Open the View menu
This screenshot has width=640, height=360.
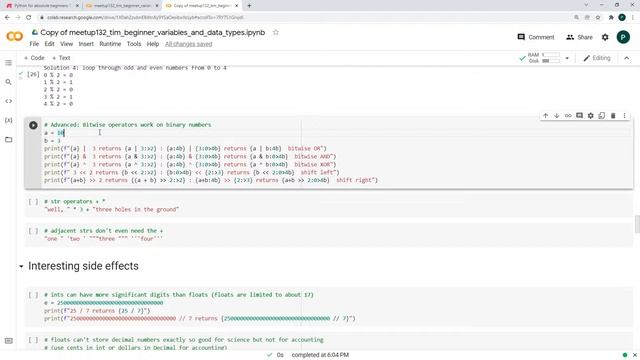pyautogui.click(x=67, y=44)
